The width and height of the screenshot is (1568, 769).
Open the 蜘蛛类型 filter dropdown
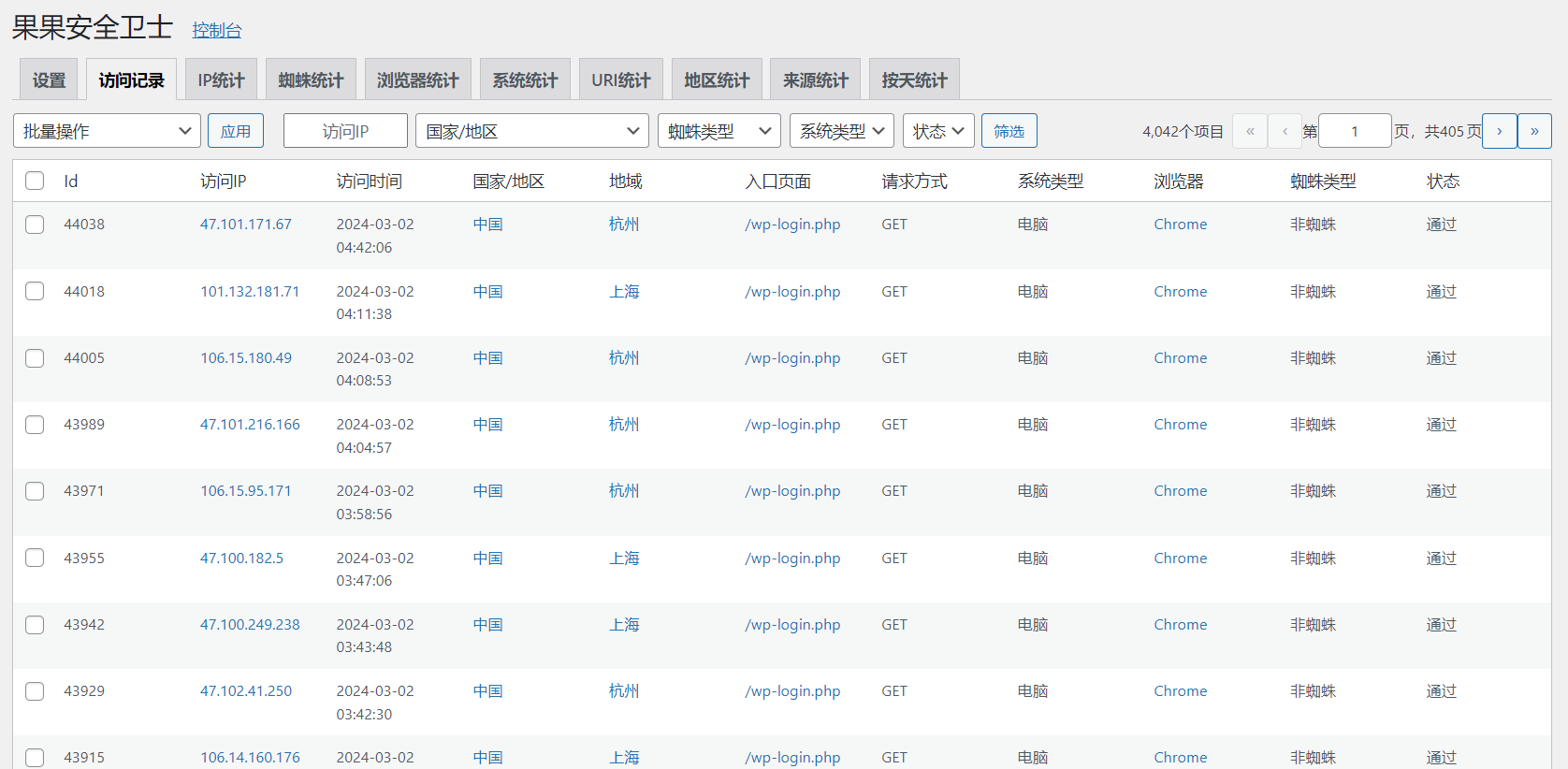coord(719,131)
